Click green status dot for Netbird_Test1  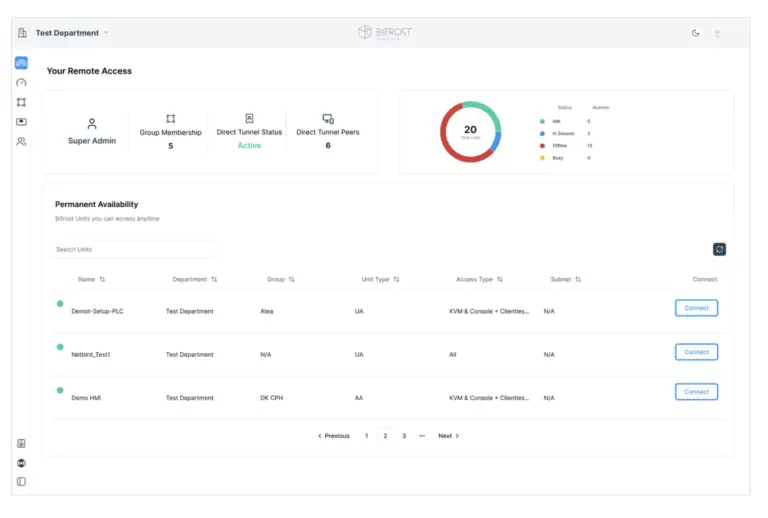(x=60, y=347)
